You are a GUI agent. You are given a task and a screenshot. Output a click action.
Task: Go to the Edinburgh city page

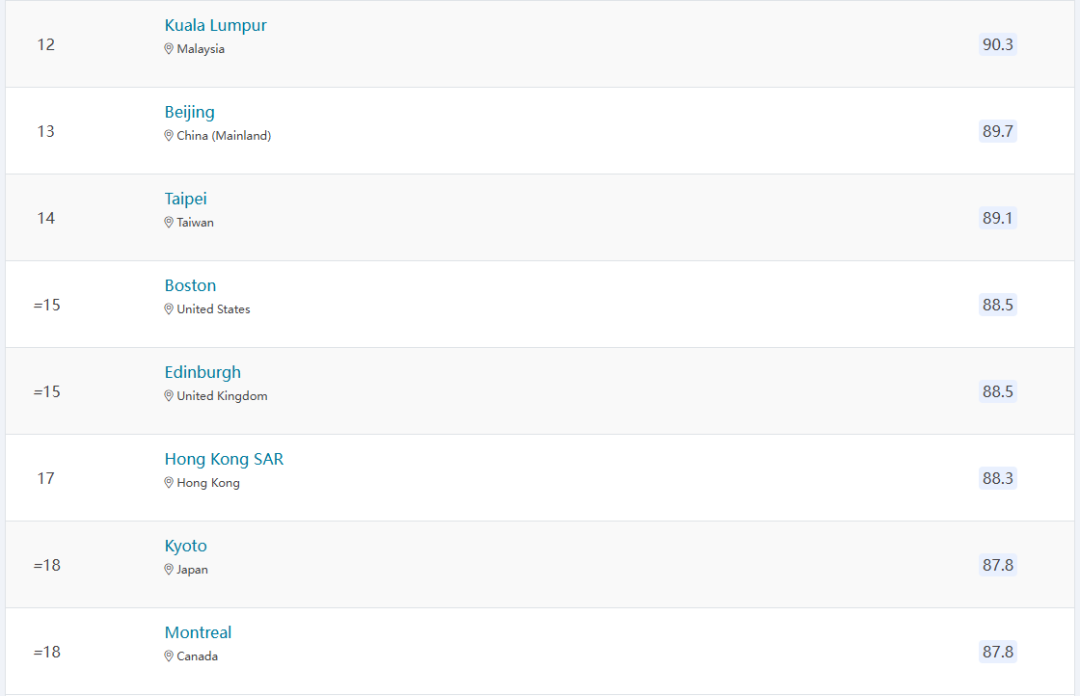(202, 373)
